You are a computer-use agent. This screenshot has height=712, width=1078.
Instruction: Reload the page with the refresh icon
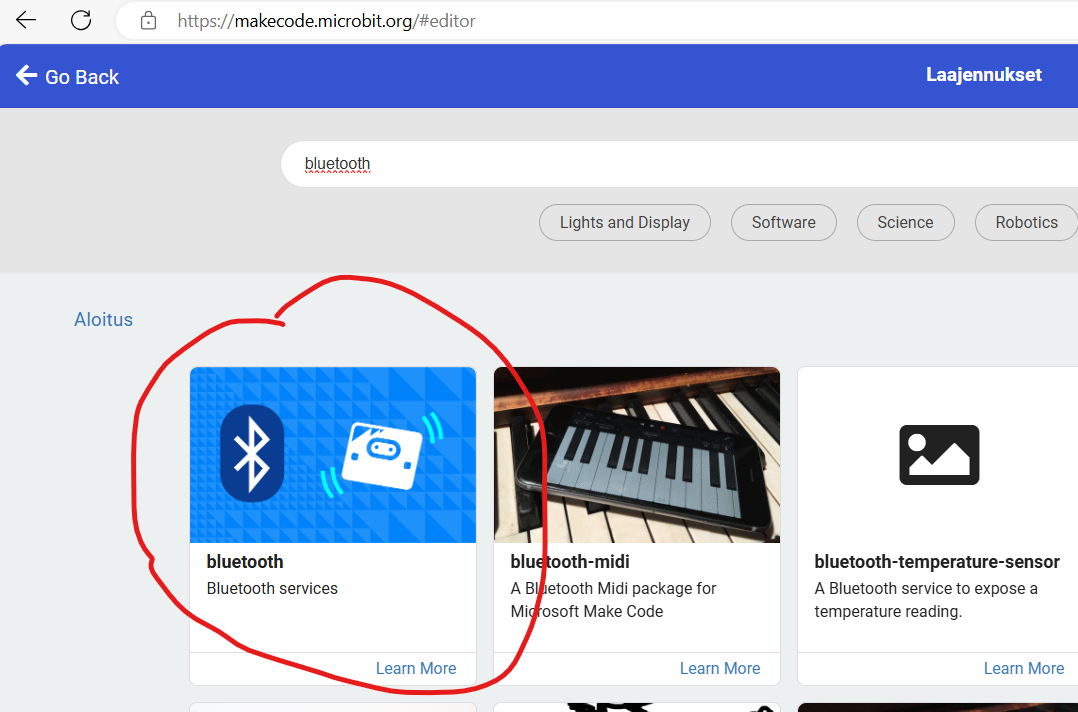[x=81, y=20]
